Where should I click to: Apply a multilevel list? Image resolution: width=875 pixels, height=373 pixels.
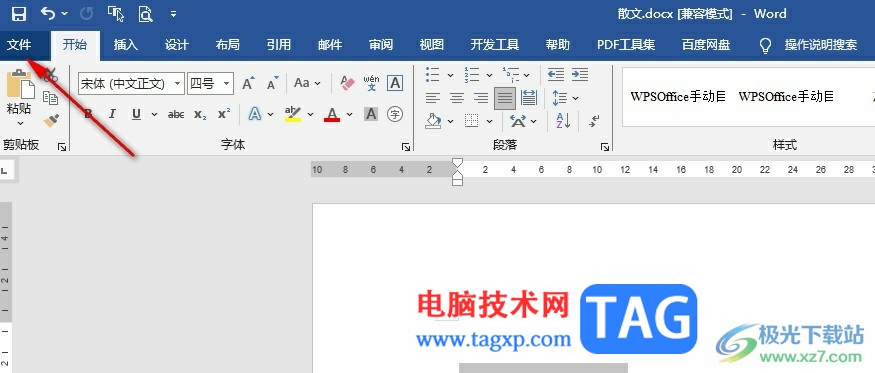point(511,74)
